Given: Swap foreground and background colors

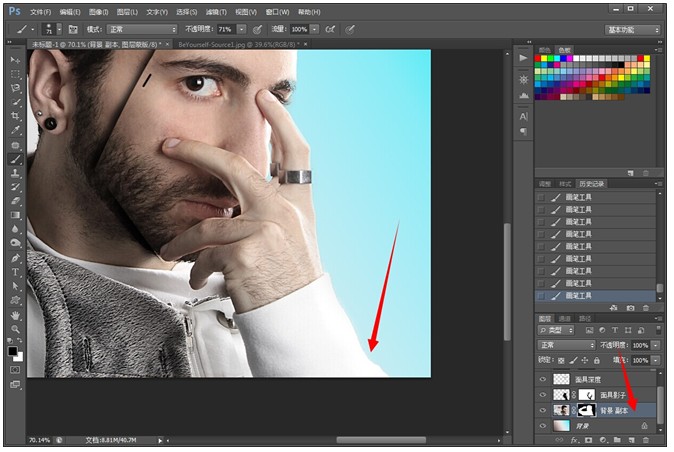Looking at the screenshot, I should coord(20,340).
